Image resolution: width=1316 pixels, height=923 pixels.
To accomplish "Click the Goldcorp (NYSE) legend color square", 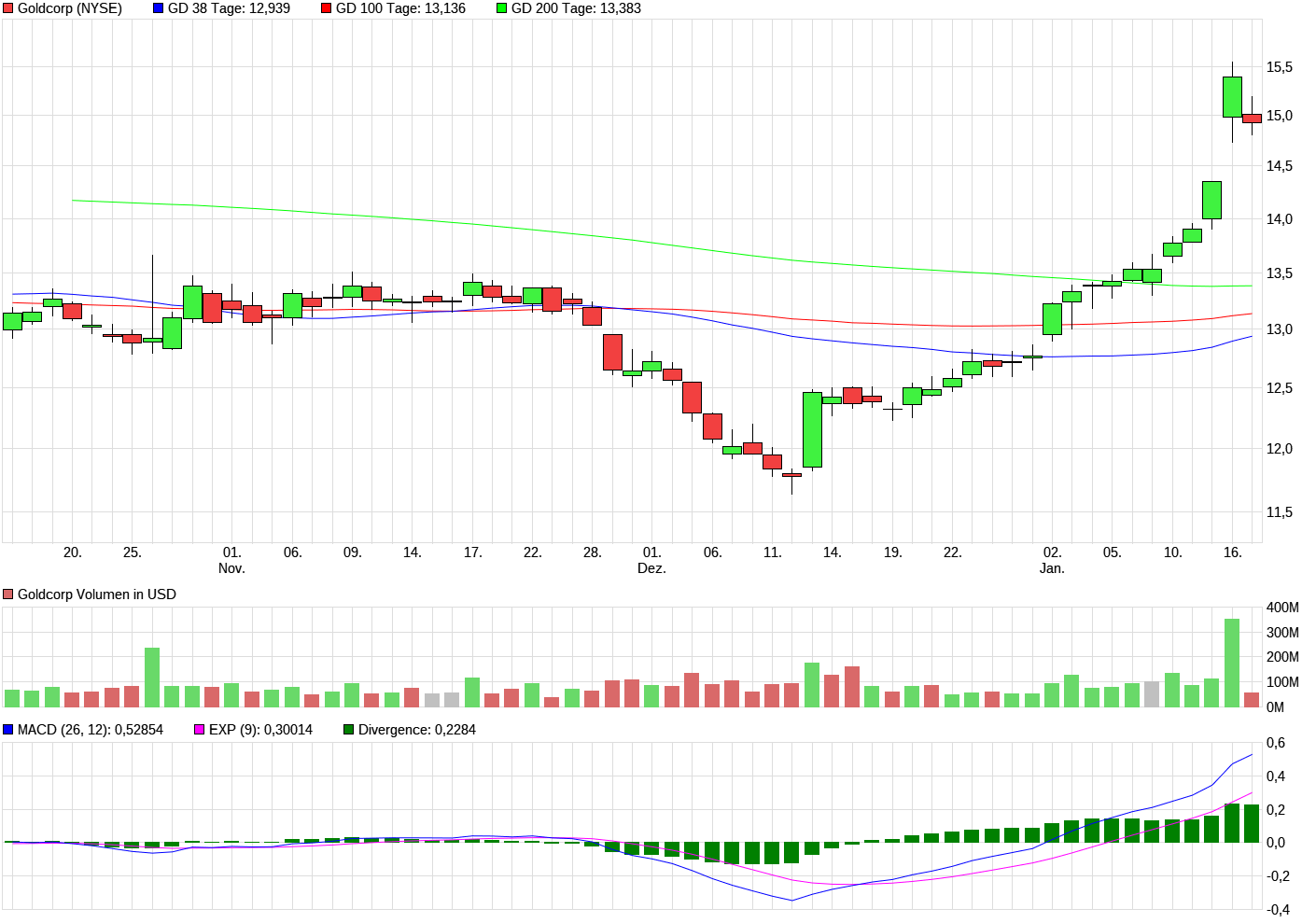I will (x=9, y=8).
